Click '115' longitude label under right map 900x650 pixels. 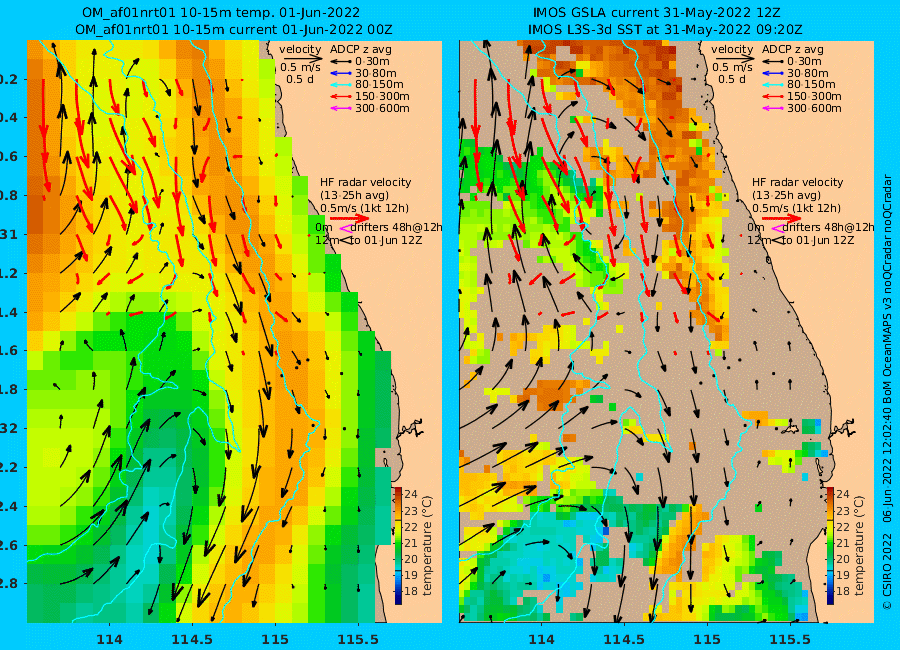707,639
